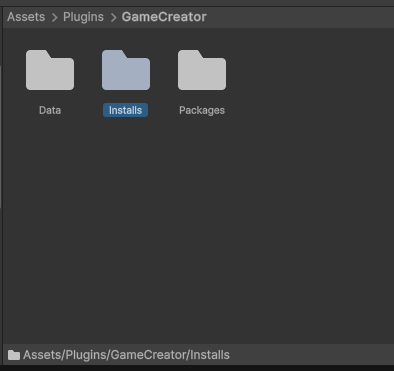The image size is (394, 371).
Task: Select the highlighted Installs folder icon
Action: (126, 70)
